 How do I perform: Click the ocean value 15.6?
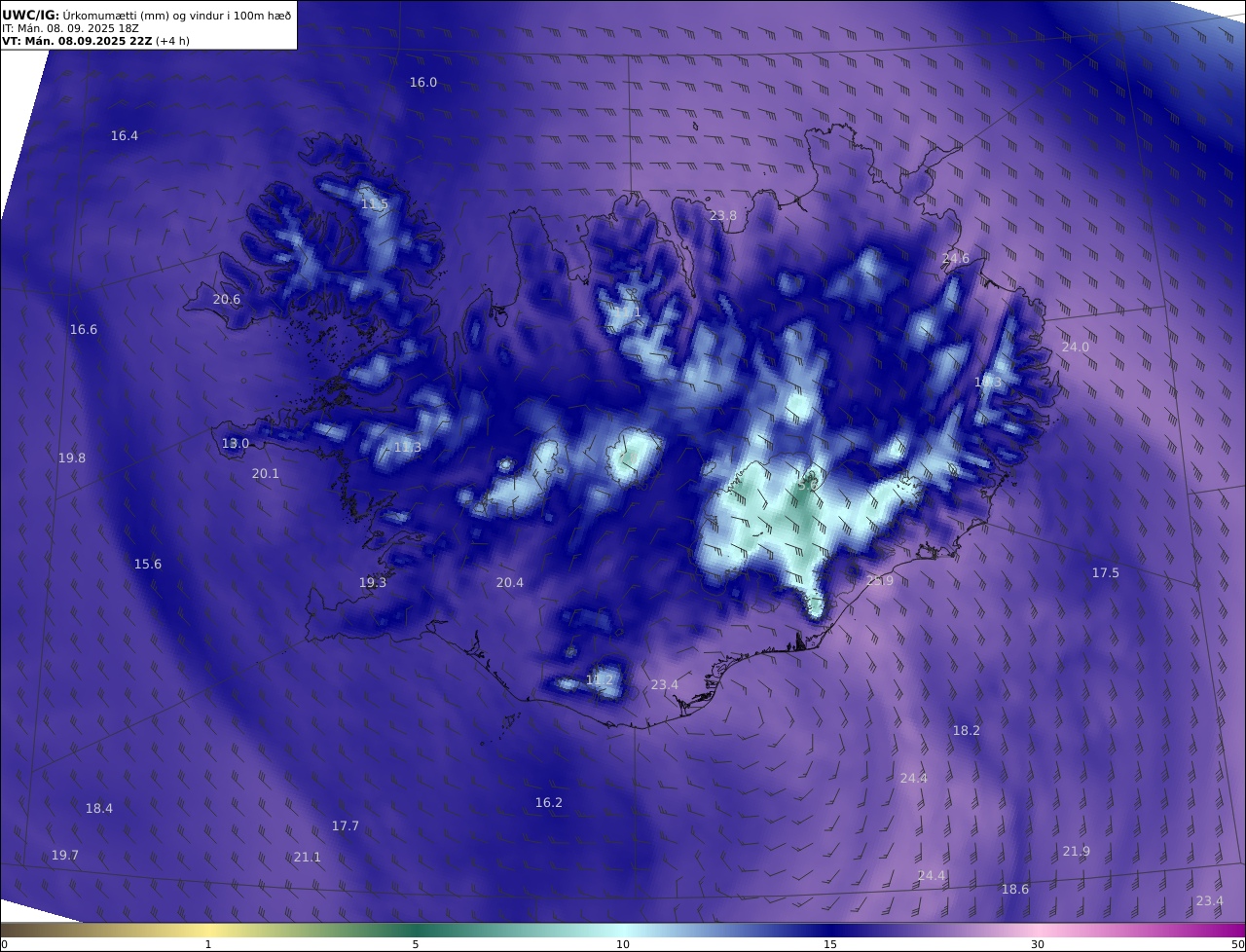point(148,565)
